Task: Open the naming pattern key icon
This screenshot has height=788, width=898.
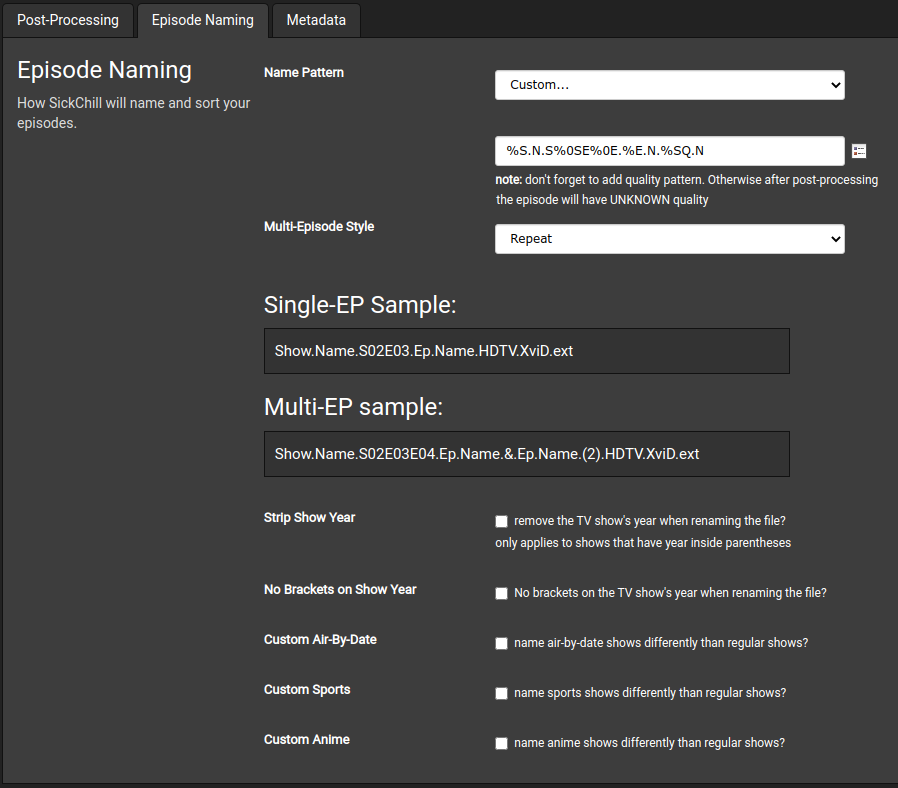Action: coord(859,150)
